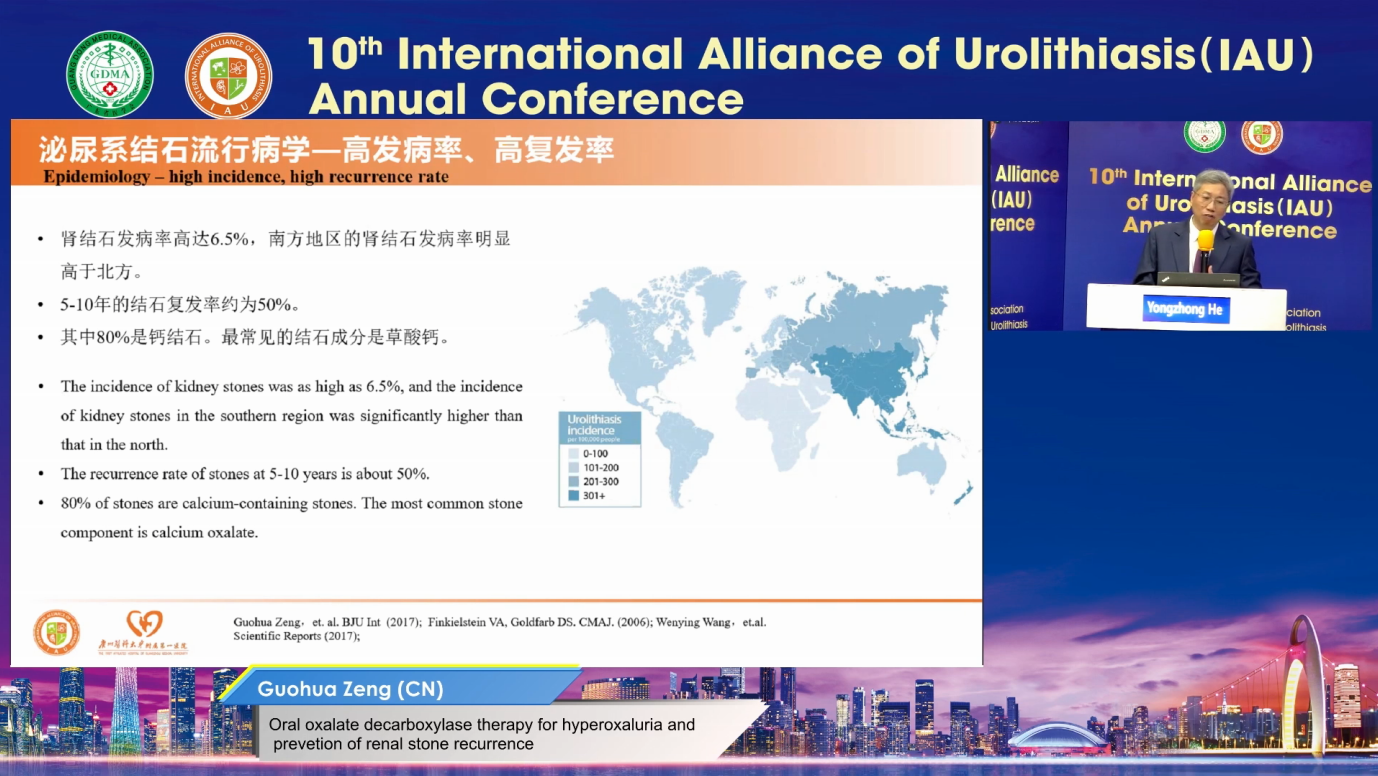The width and height of the screenshot is (1378, 776).
Task: Select the 0-100 legend color swatch
Action: [574, 454]
